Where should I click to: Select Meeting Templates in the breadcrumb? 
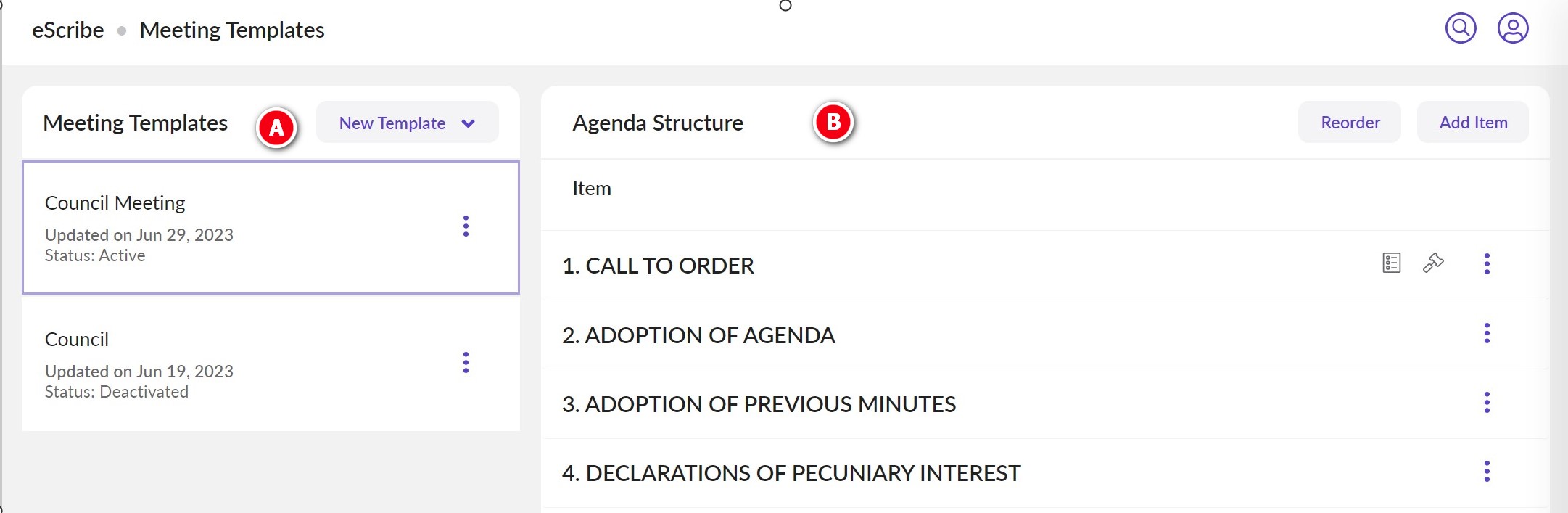232,30
